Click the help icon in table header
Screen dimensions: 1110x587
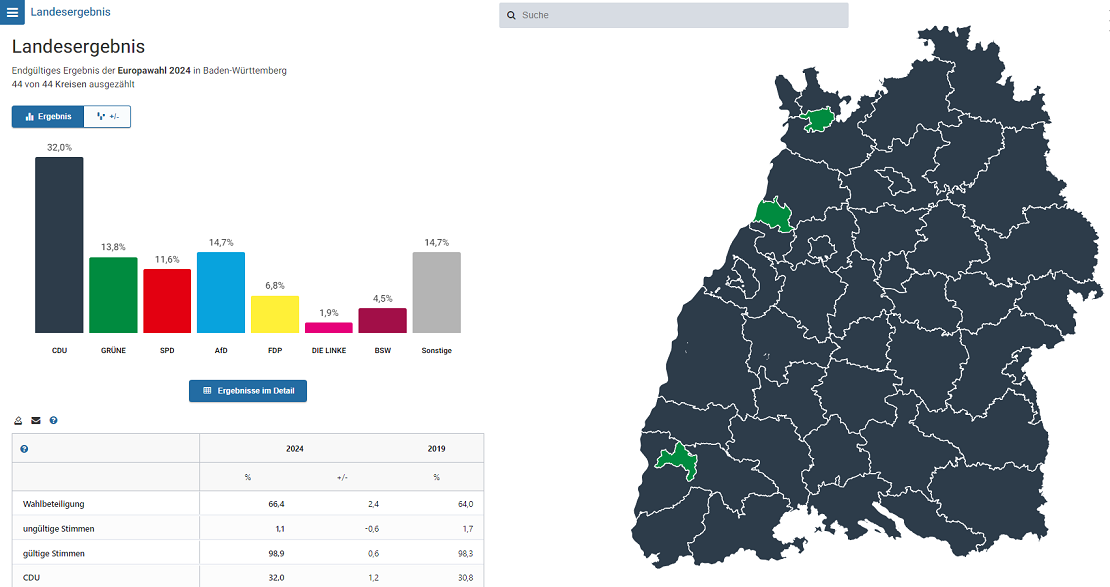[24, 449]
